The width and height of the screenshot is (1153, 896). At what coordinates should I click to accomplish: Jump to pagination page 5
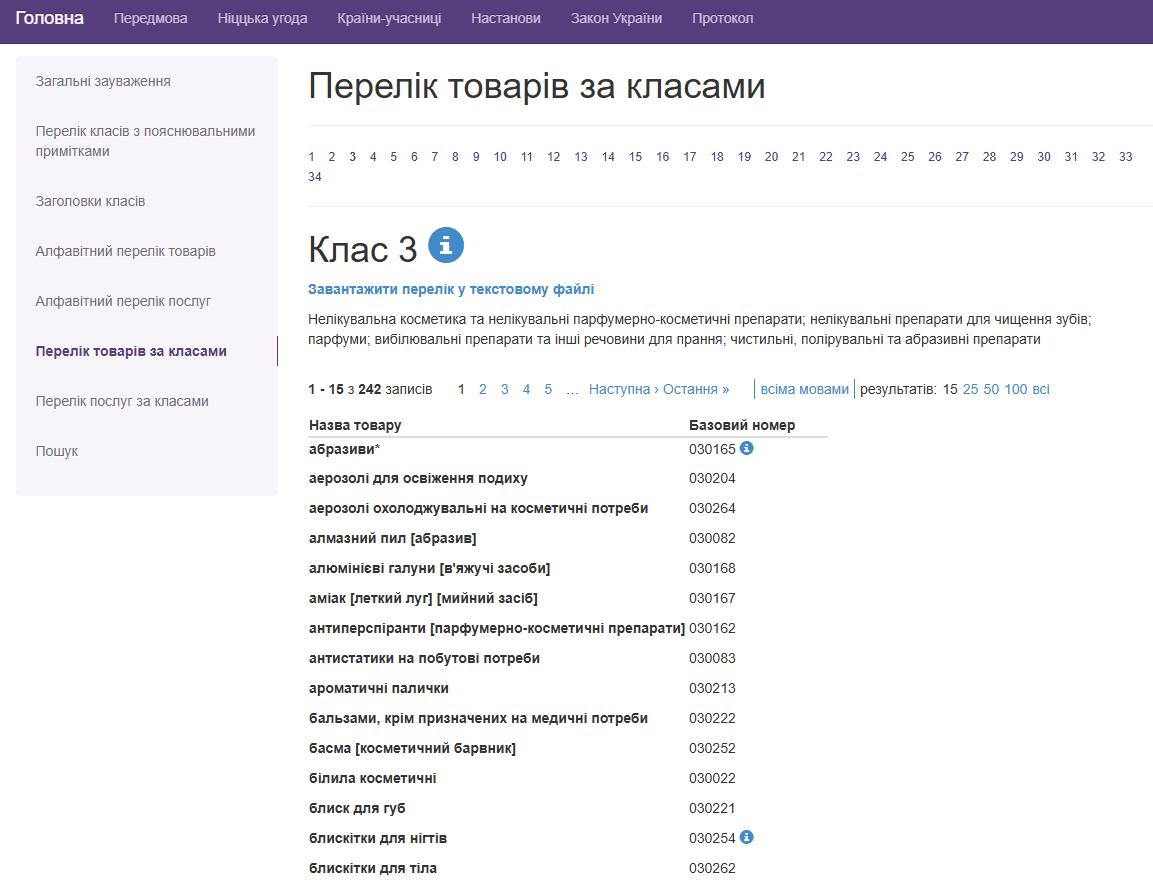point(548,389)
